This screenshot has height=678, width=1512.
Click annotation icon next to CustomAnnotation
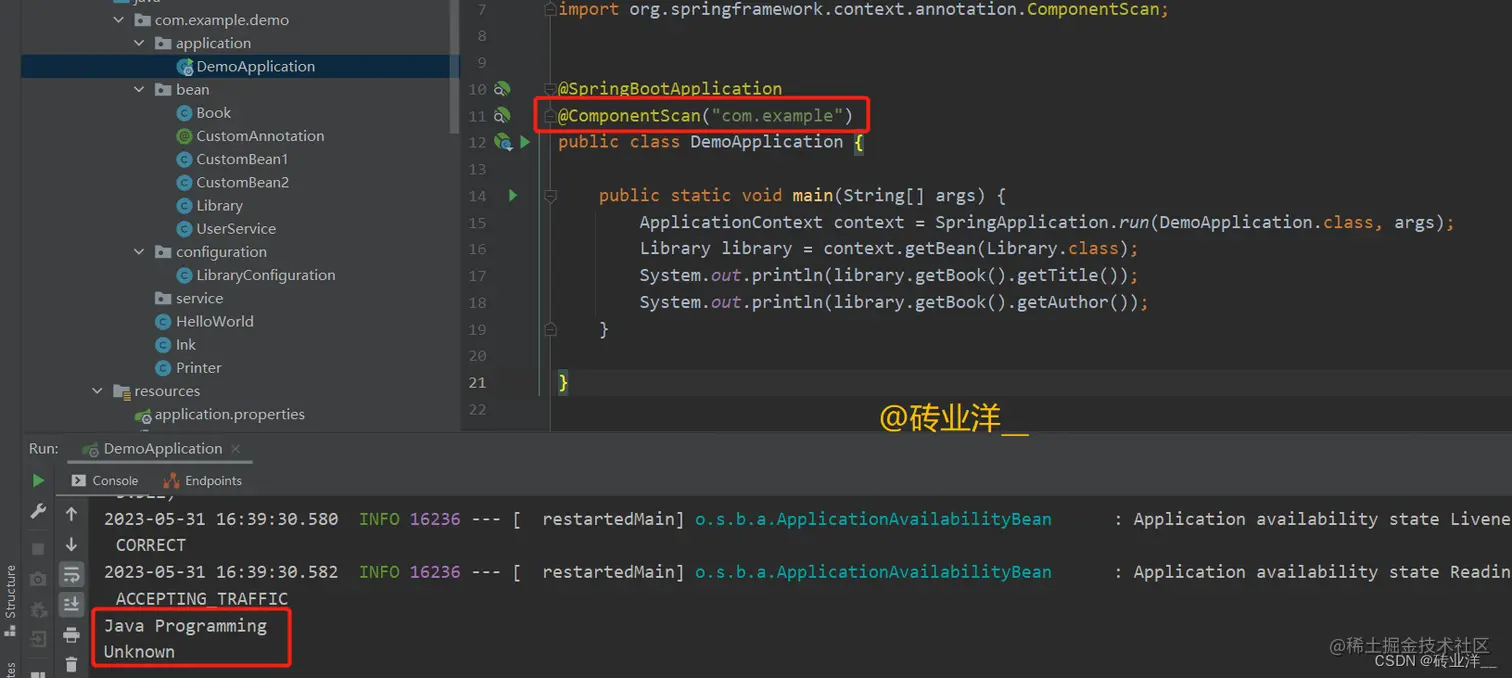pyautogui.click(x=184, y=136)
